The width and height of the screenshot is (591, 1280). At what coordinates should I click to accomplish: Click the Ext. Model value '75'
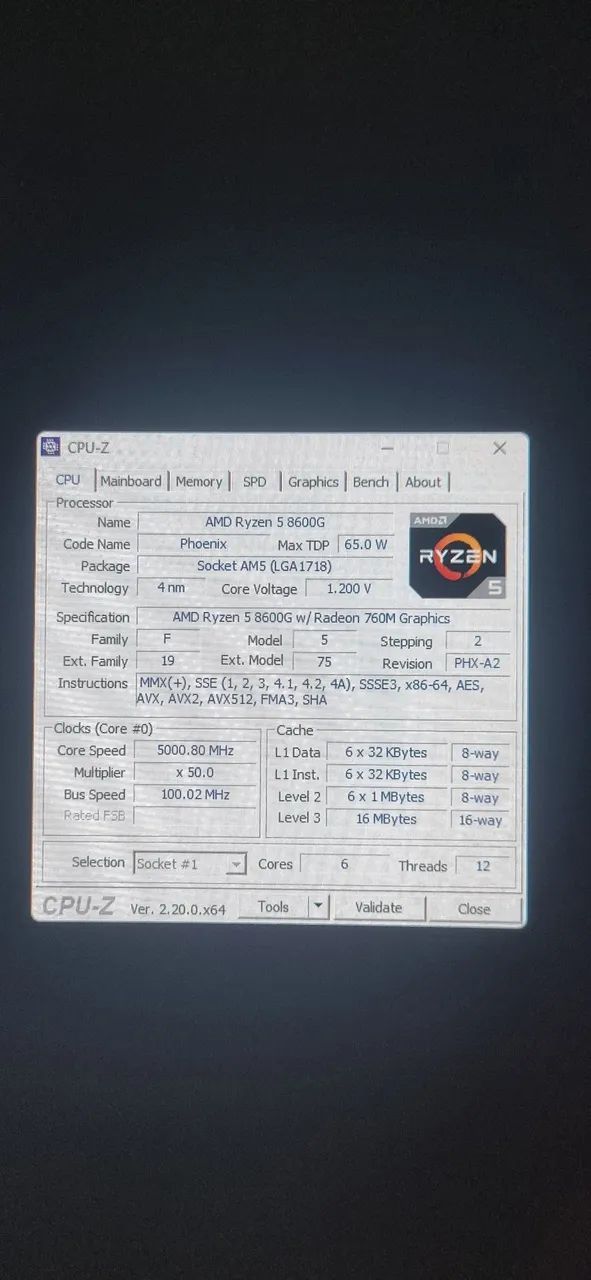pos(324,661)
